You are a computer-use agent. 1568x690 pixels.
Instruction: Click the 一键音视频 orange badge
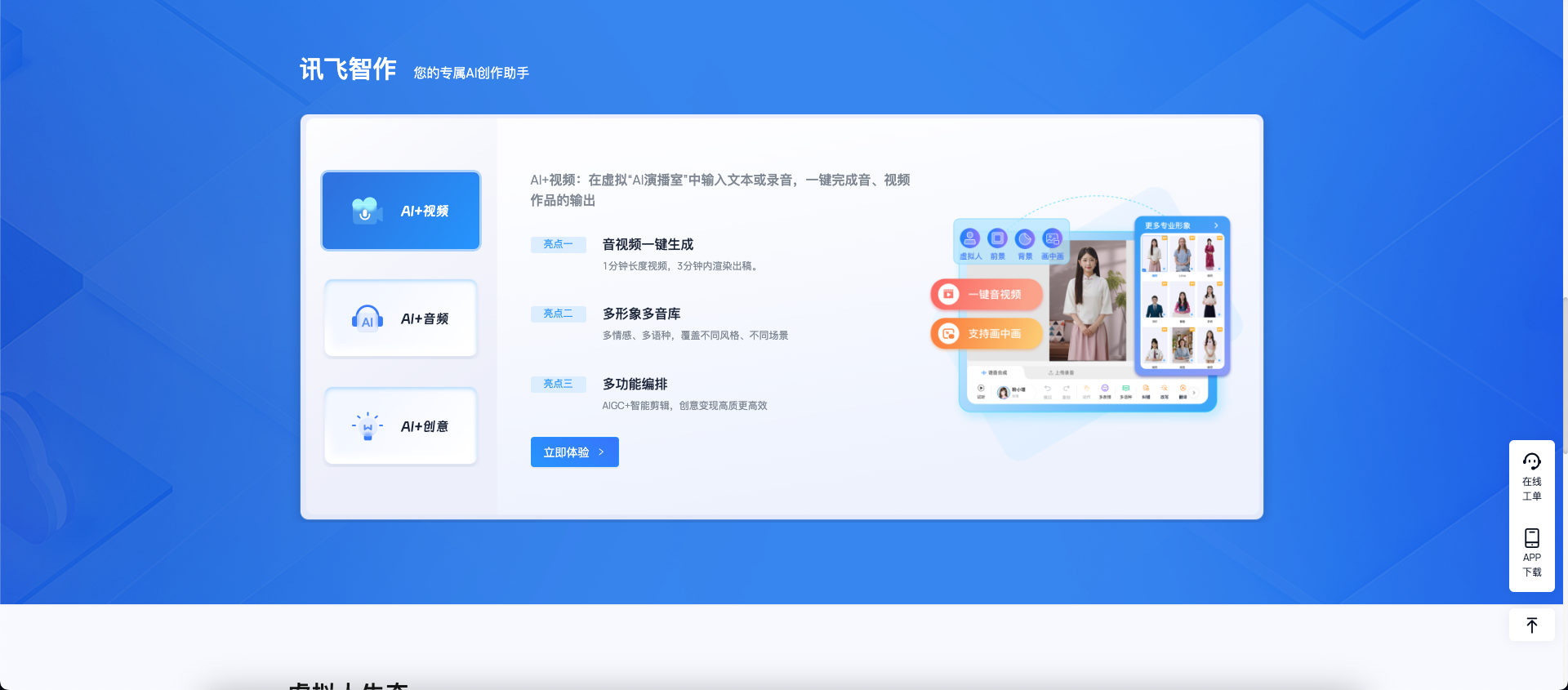(x=986, y=294)
